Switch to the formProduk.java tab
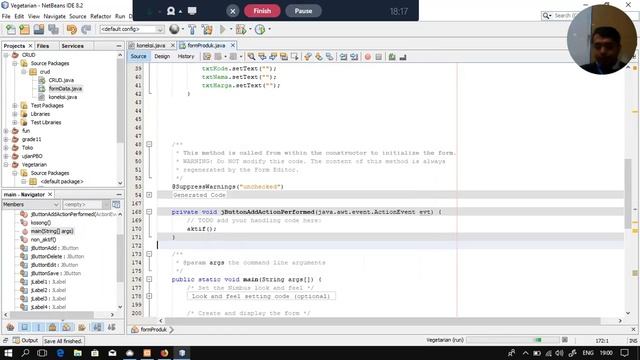The height and width of the screenshot is (360, 640). tap(206, 45)
